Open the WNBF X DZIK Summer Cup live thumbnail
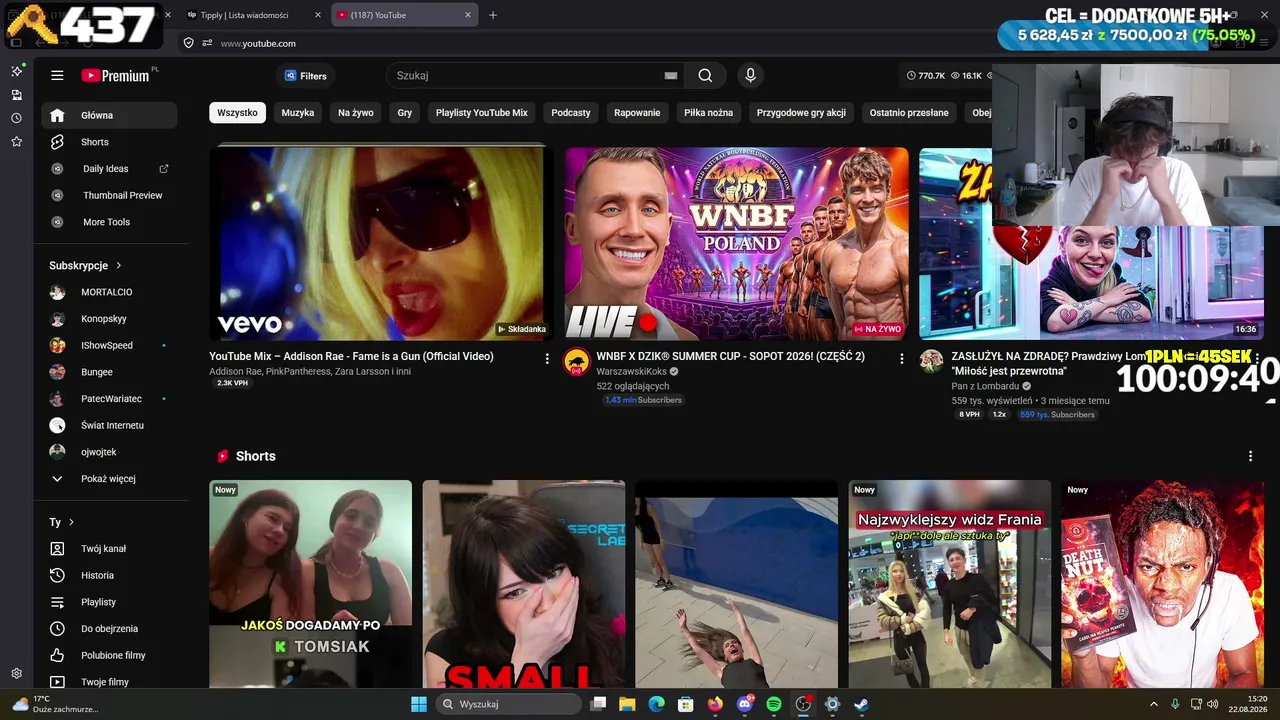The image size is (1280, 720). [737, 243]
